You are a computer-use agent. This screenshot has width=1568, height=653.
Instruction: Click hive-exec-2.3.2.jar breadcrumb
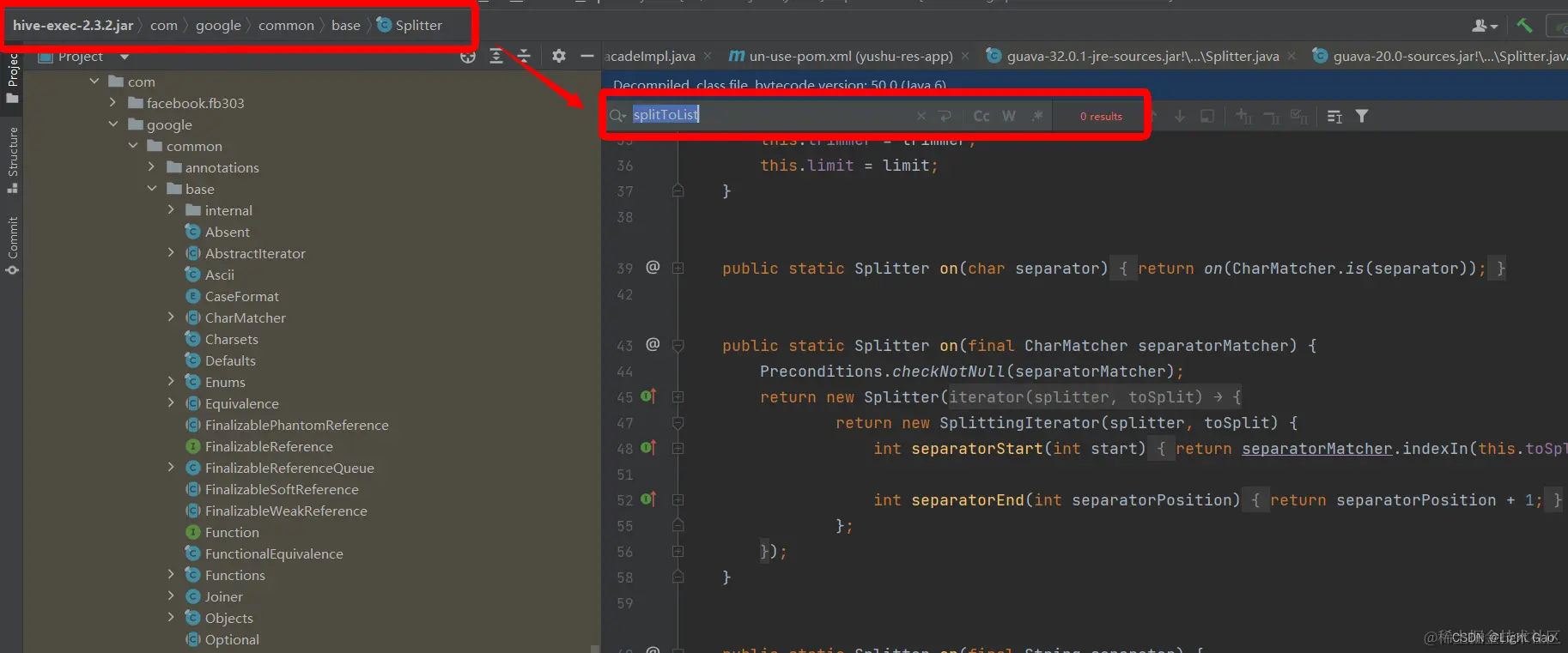click(x=73, y=25)
